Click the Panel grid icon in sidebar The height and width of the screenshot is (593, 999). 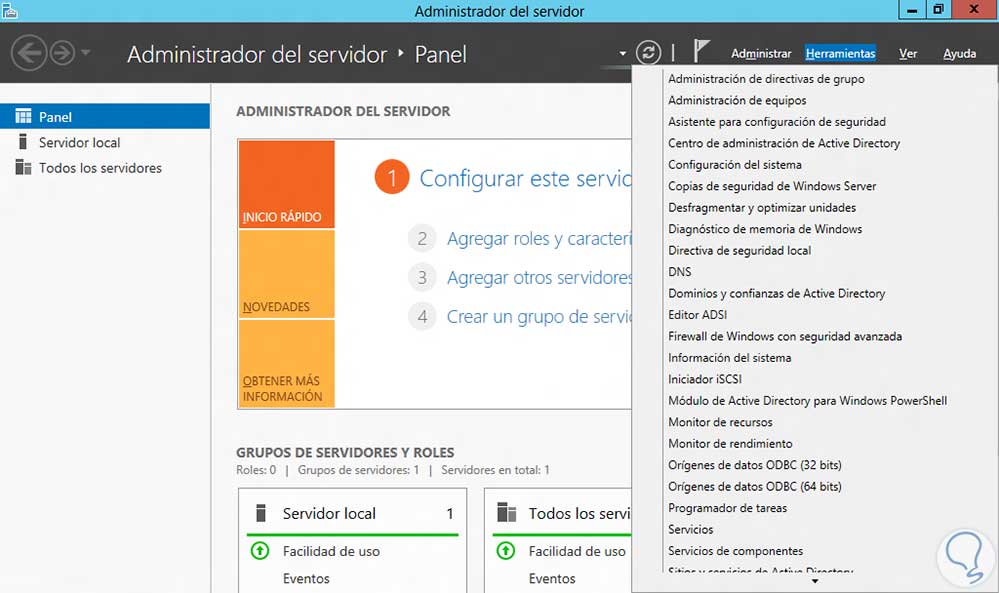click(x=24, y=116)
